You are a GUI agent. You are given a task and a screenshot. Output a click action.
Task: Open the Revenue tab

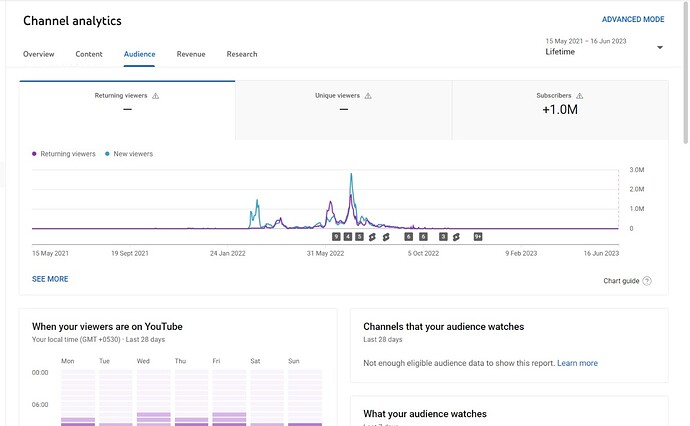[191, 54]
